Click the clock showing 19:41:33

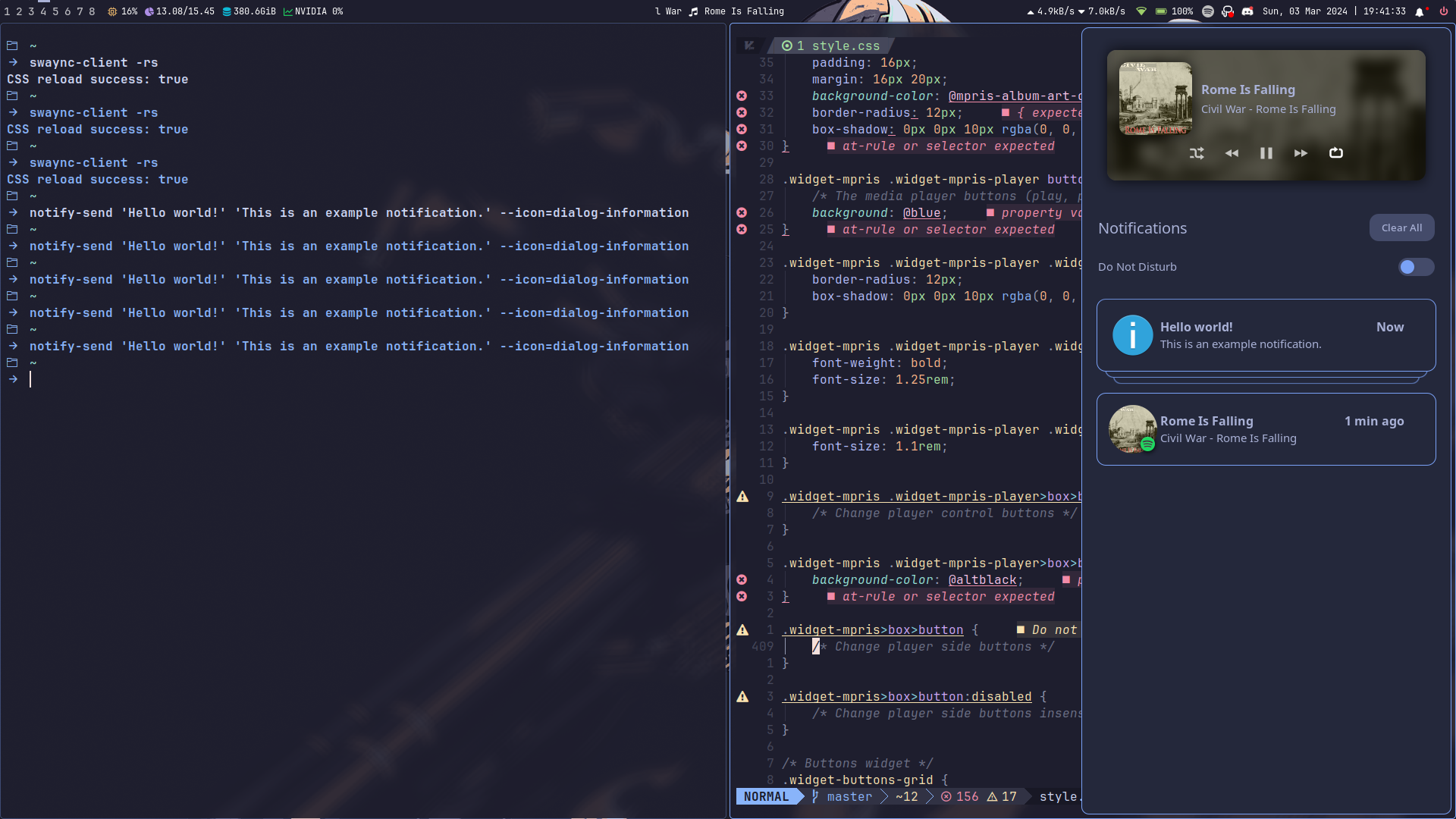click(x=1385, y=11)
